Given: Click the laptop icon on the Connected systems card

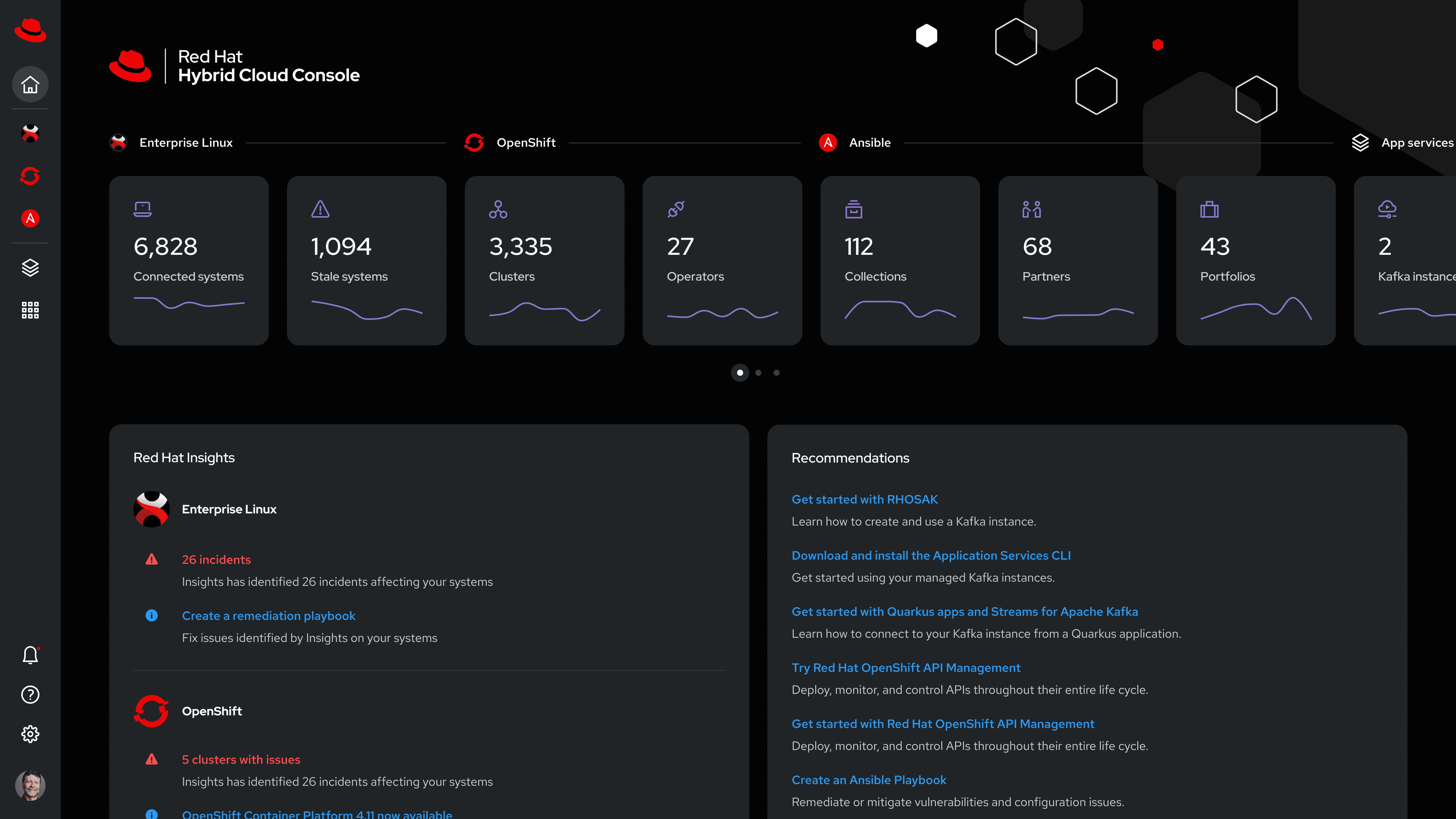Looking at the screenshot, I should click(x=143, y=209).
